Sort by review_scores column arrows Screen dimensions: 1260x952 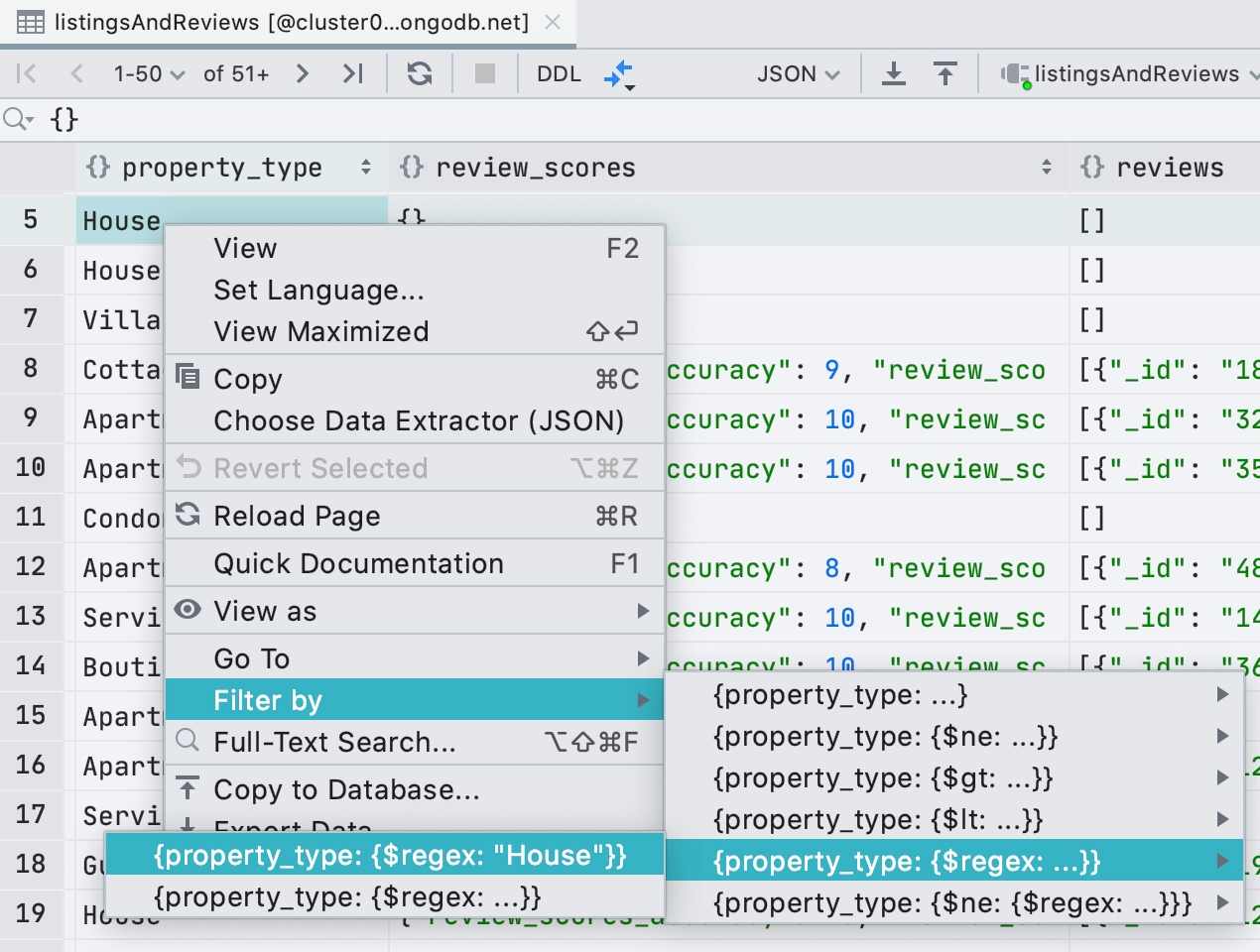(x=1047, y=168)
